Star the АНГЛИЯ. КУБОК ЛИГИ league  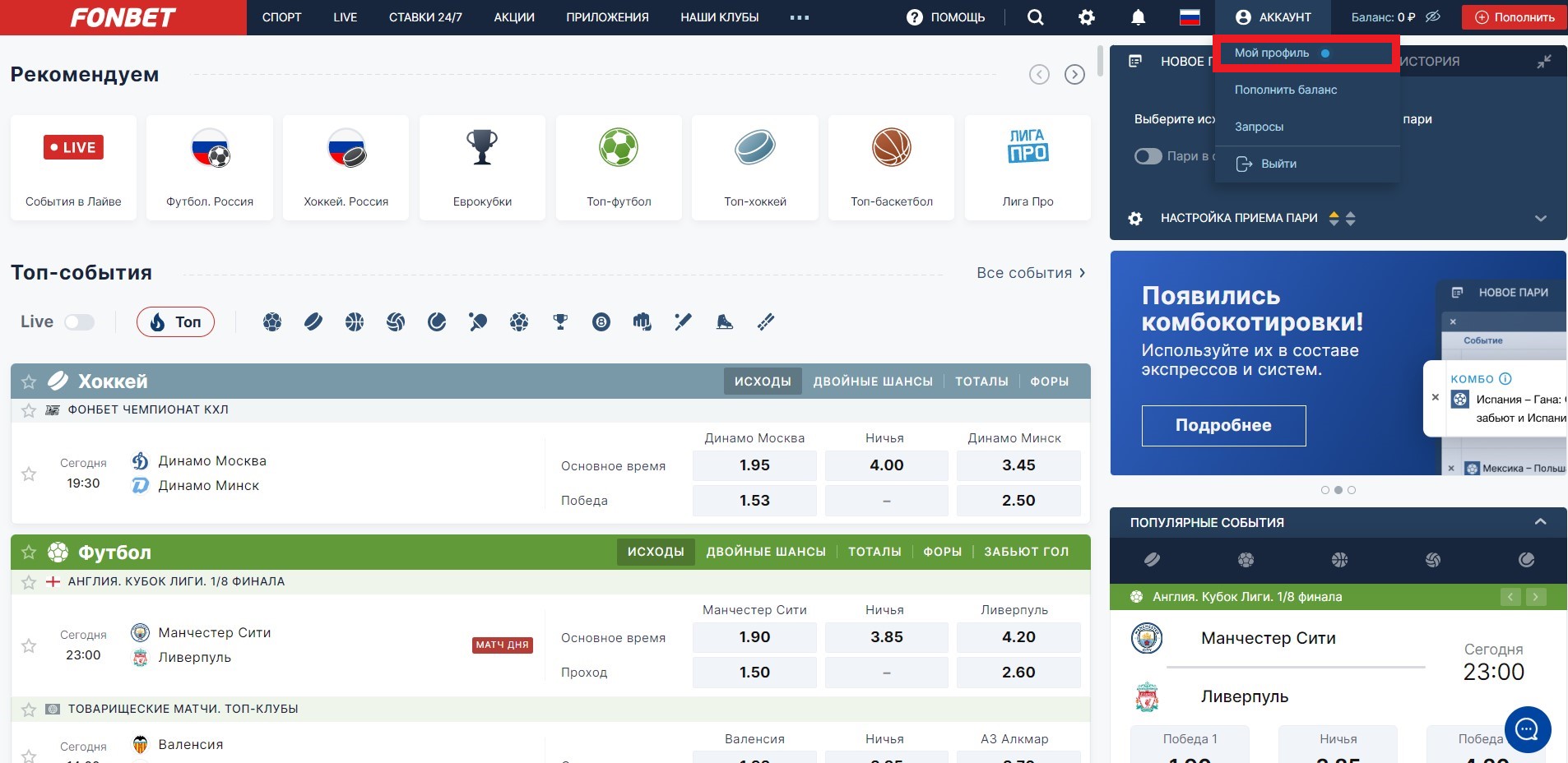[29, 582]
